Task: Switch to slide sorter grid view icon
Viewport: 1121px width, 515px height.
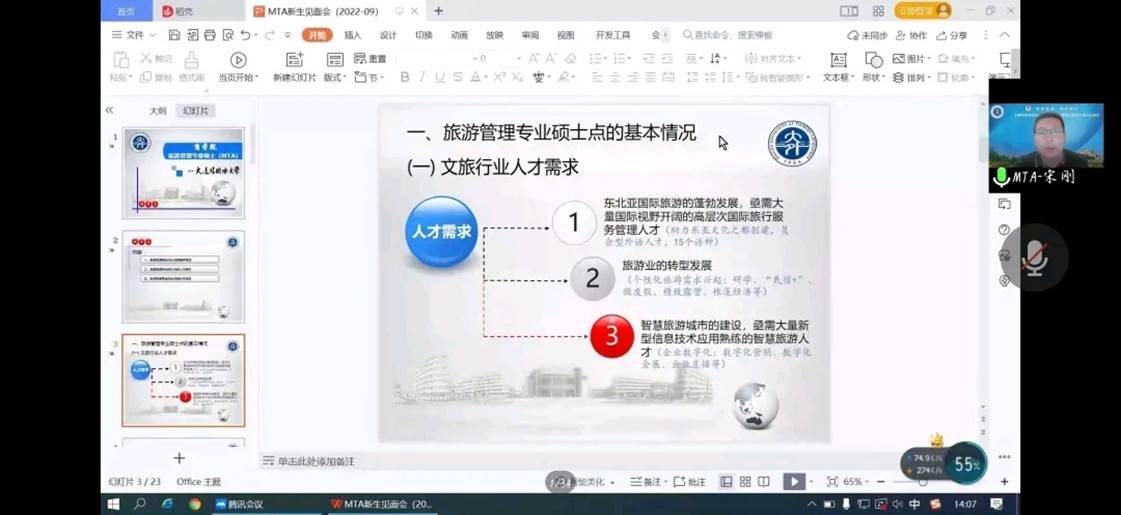Action: tap(745, 482)
